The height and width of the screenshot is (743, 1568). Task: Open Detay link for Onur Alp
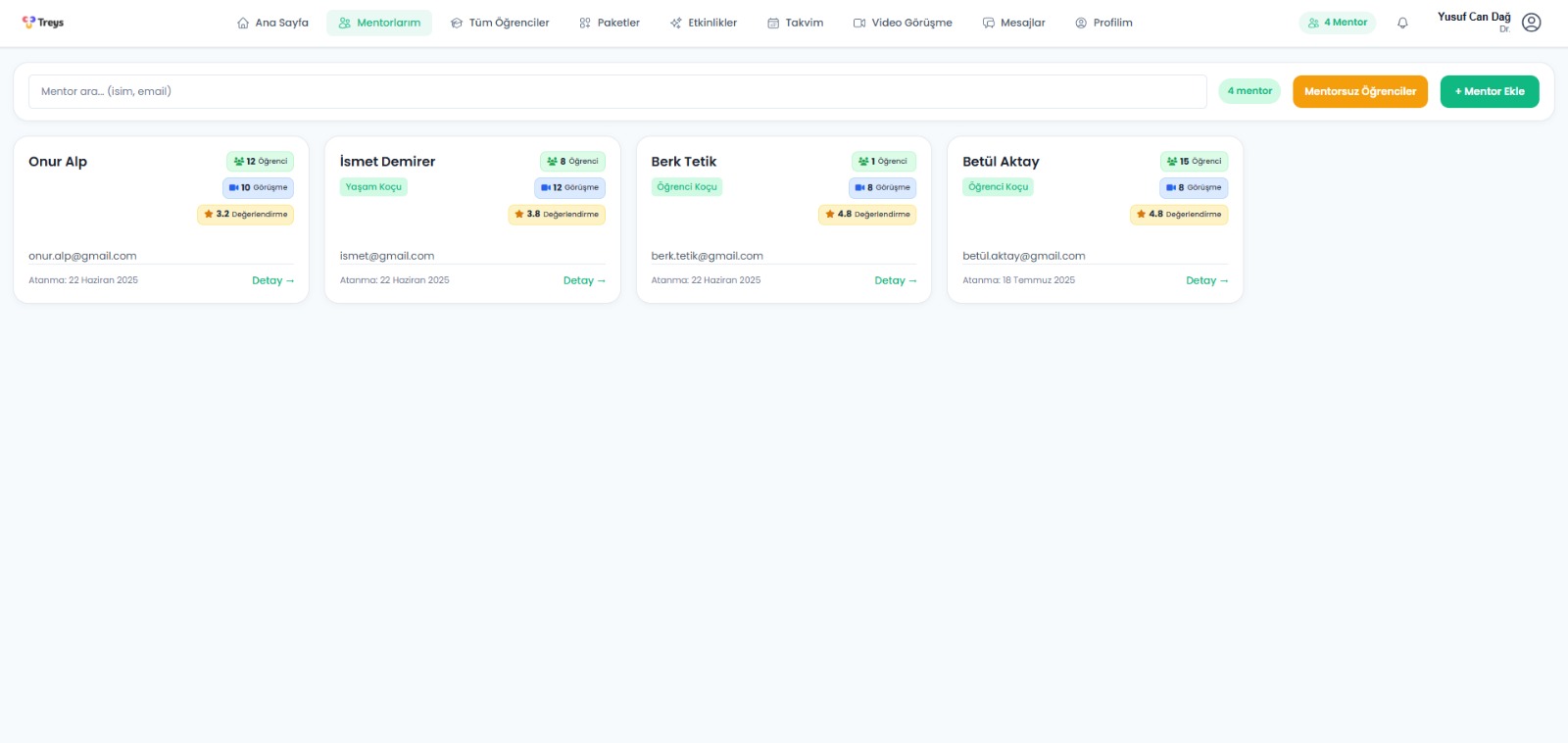click(x=272, y=280)
